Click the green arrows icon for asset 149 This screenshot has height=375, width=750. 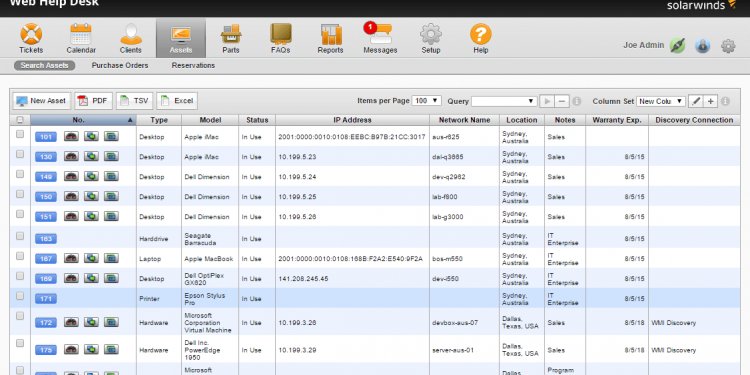point(91,176)
